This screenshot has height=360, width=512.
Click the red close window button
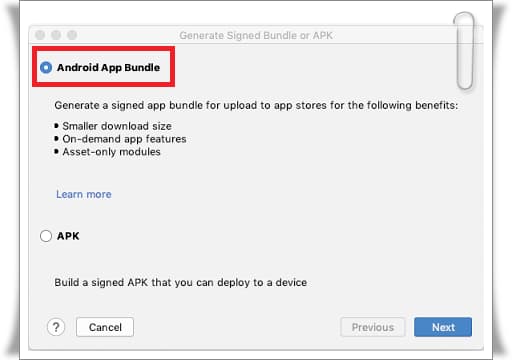coord(40,35)
